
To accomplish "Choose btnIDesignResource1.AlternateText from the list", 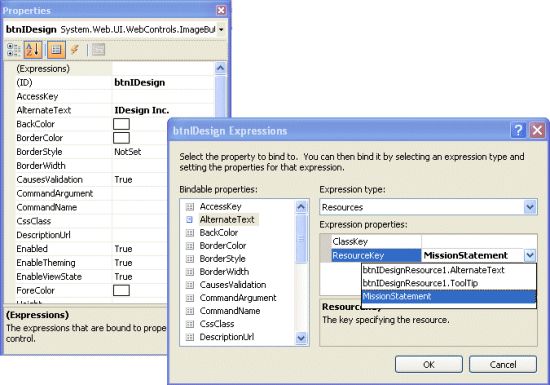I will (x=449, y=270).
